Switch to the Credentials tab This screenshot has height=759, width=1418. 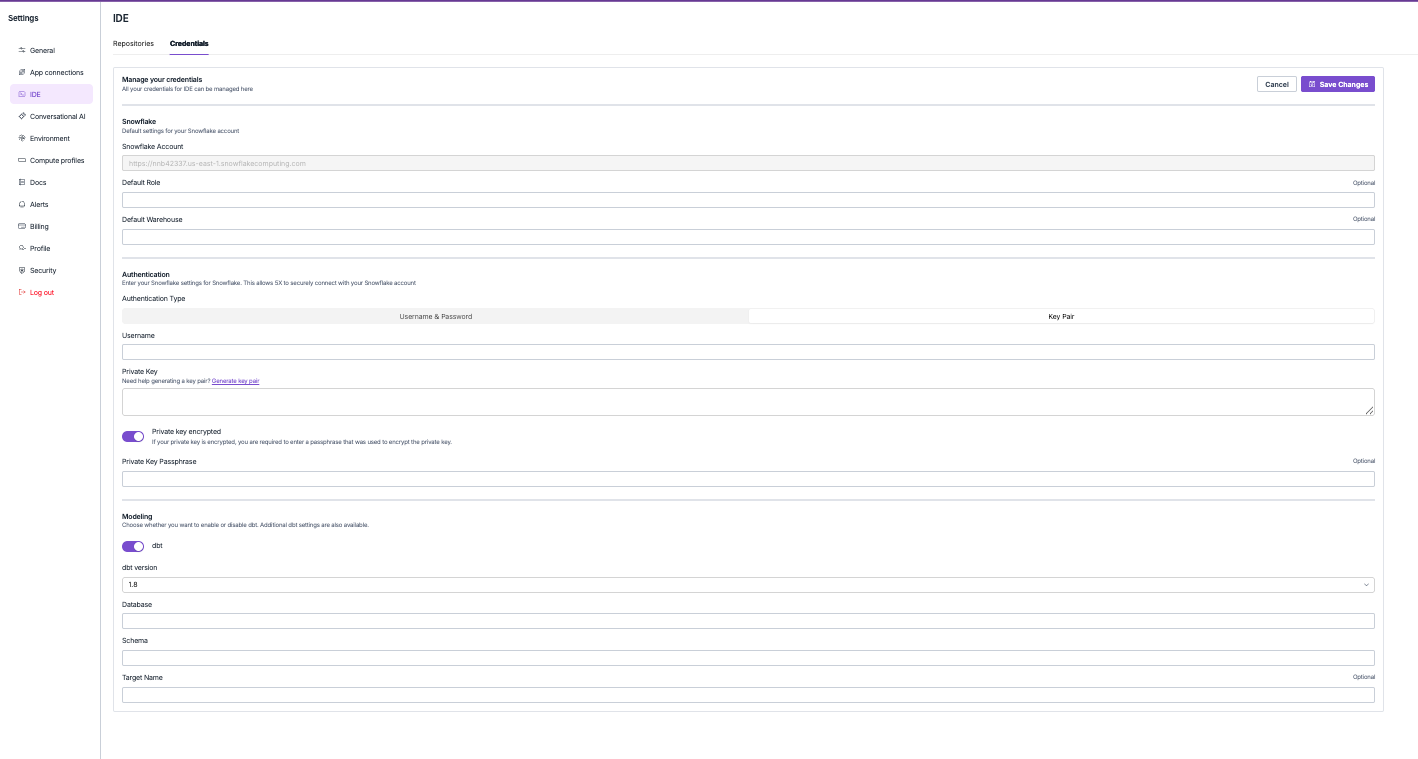(x=189, y=43)
